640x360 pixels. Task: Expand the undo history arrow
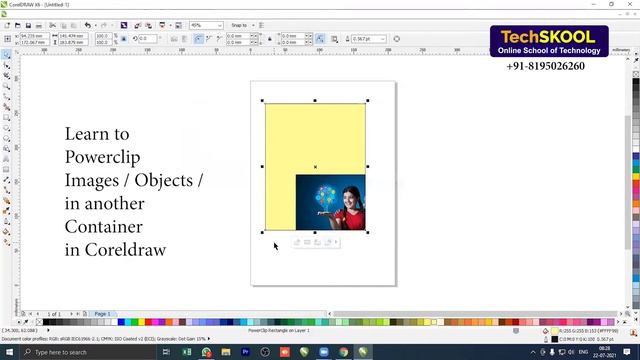point(96,25)
